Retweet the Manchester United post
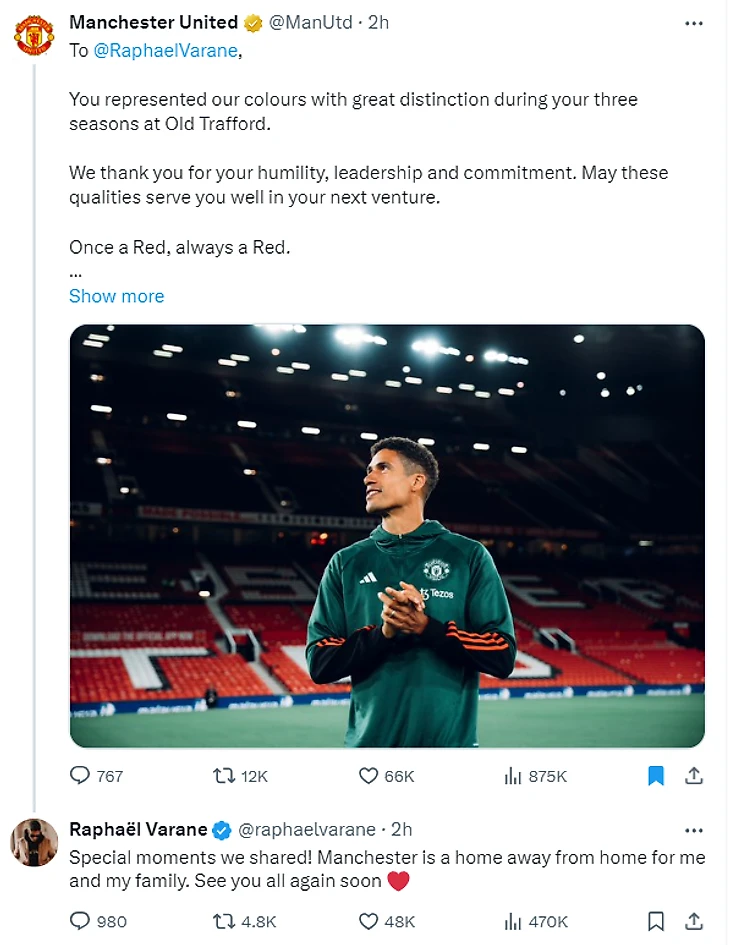Image resolution: width=730 pixels, height=945 pixels. (x=226, y=776)
